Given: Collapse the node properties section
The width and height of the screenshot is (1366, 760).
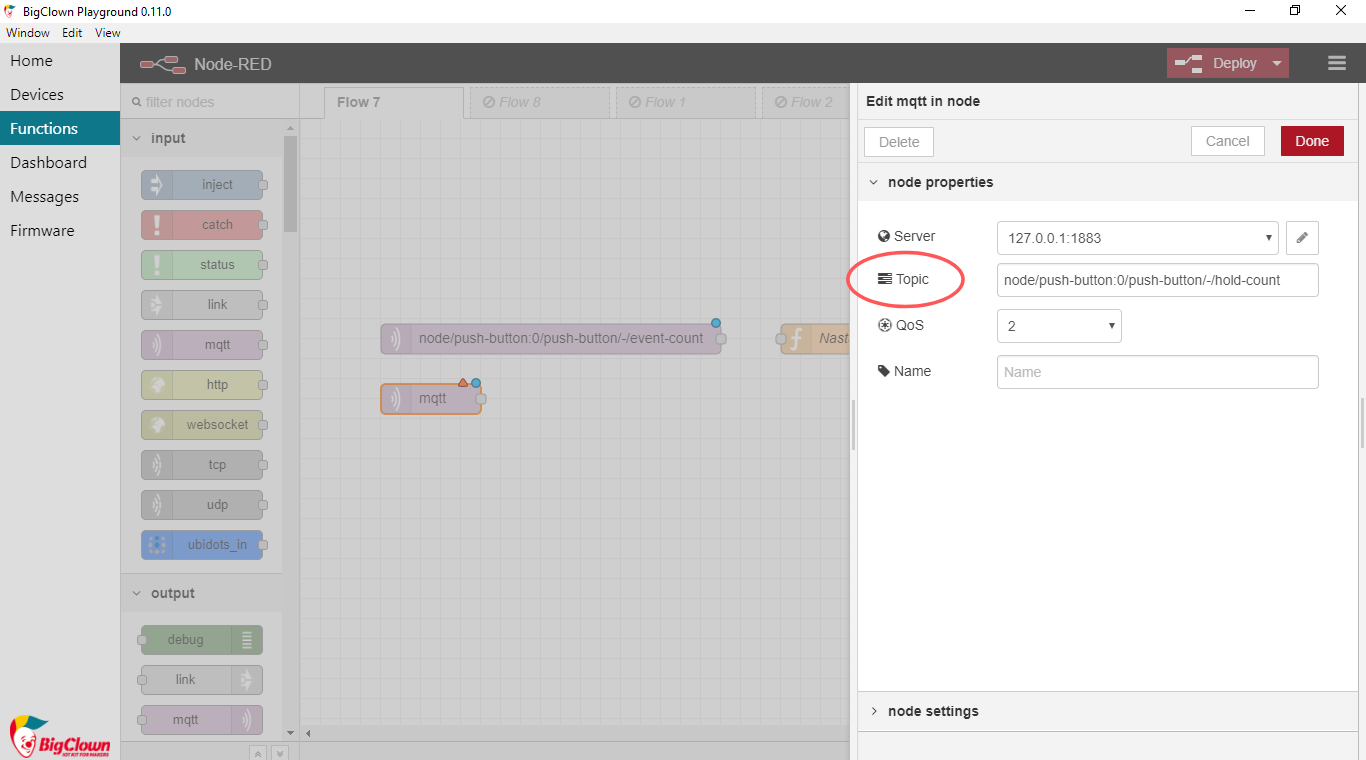Looking at the screenshot, I should pos(874,183).
